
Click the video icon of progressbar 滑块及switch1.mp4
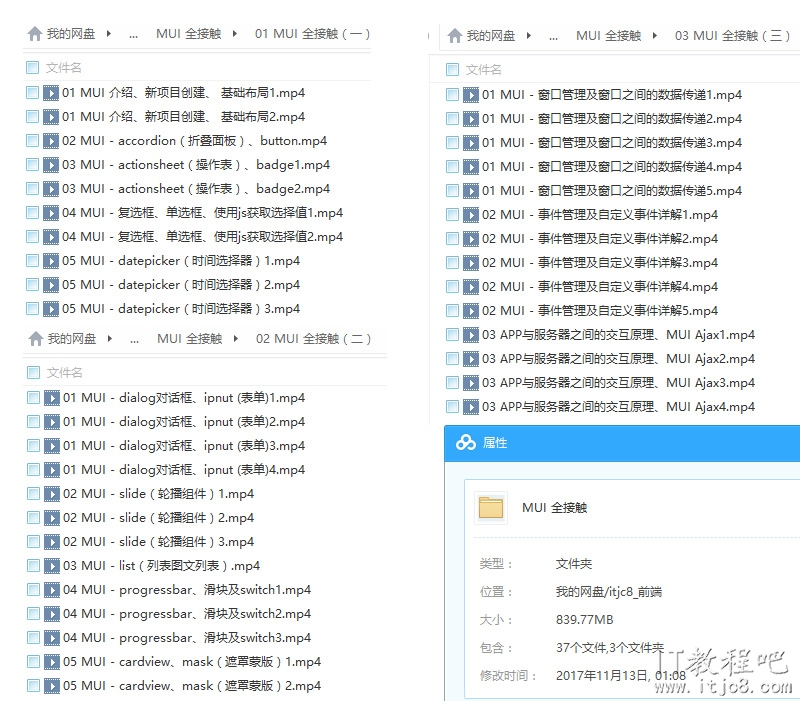(52, 589)
